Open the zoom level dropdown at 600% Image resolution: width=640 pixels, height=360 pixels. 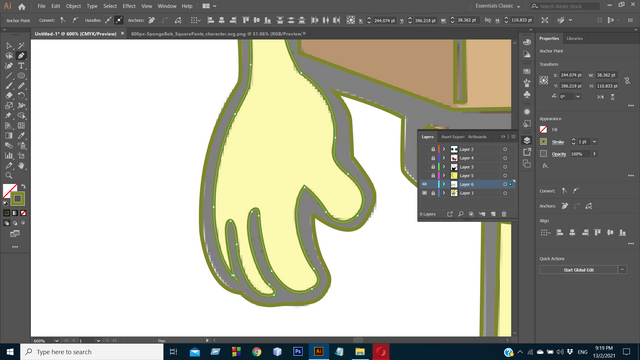pyautogui.click(x=56, y=340)
